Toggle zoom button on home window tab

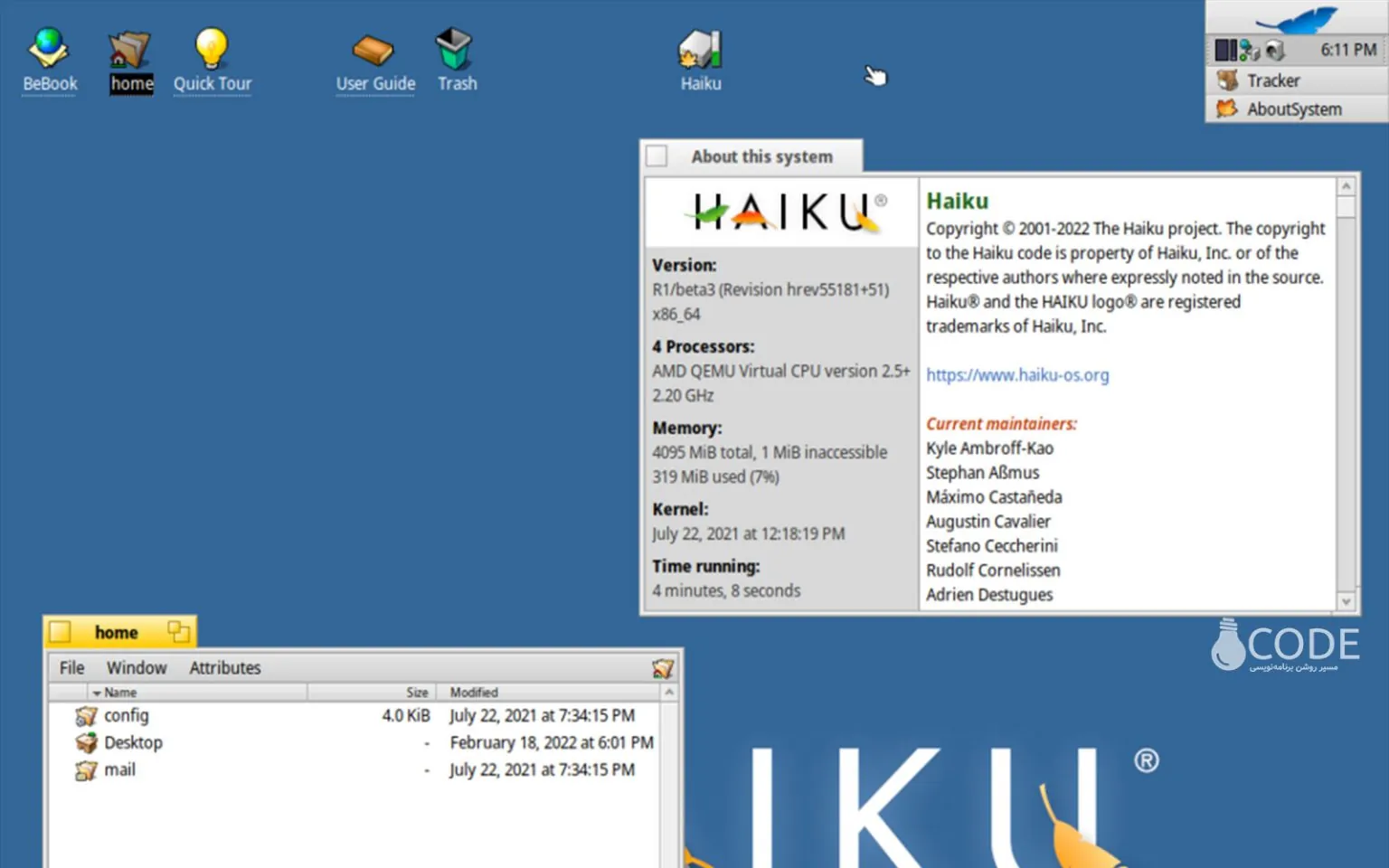click(x=178, y=631)
